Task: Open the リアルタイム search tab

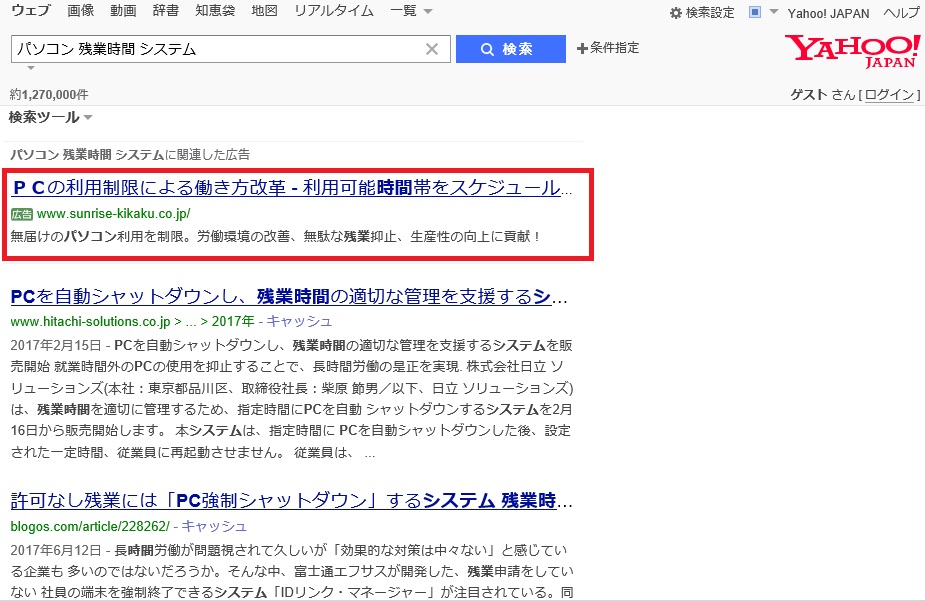Action: [333, 11]
